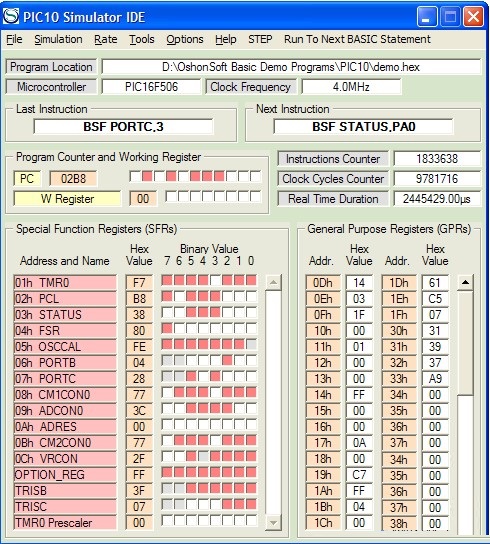Click the PIC16F506 microcontroller field
The width and height of the screenshot is (490, 544).
pyautogui.click(x=151, y=87)
